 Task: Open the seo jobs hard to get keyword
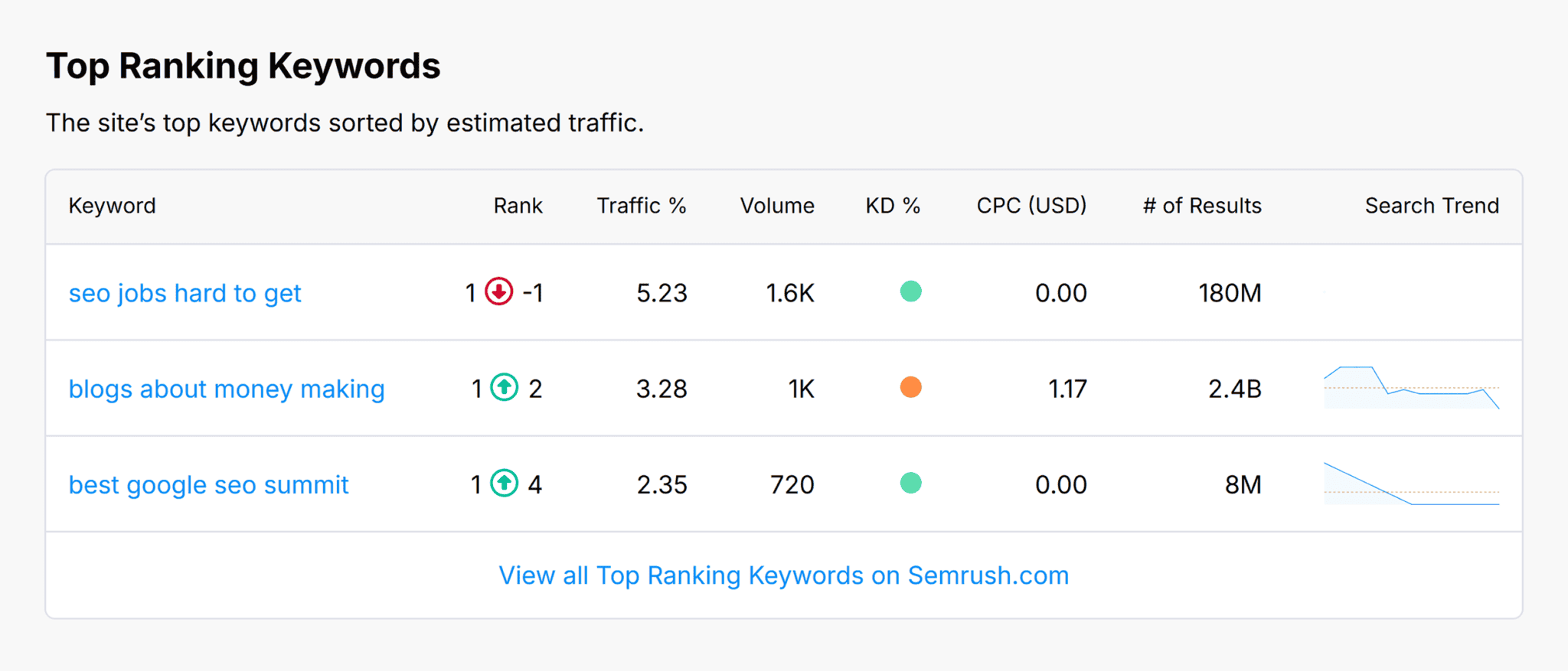point(185,292)
